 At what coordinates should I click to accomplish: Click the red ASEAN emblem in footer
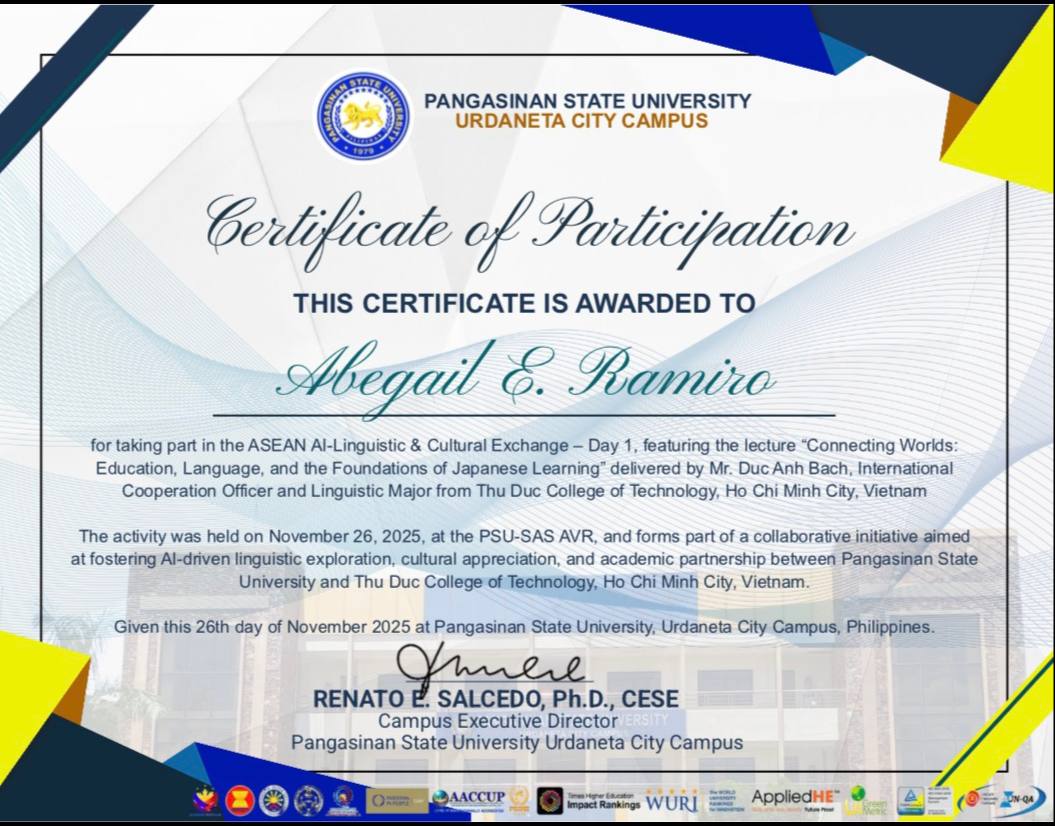(x=240, y=800)
